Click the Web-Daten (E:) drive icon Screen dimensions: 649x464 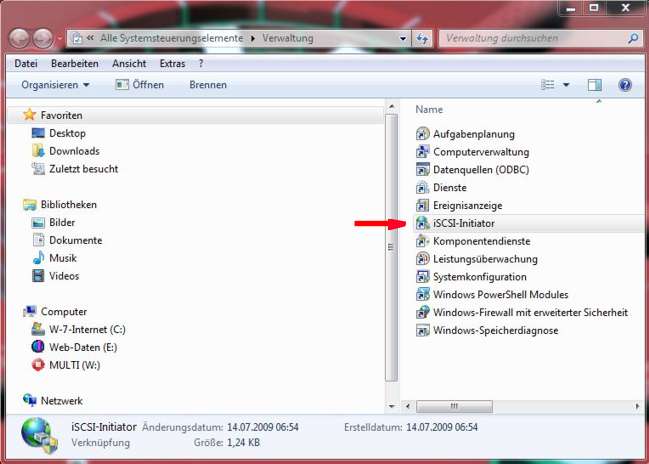38,347
